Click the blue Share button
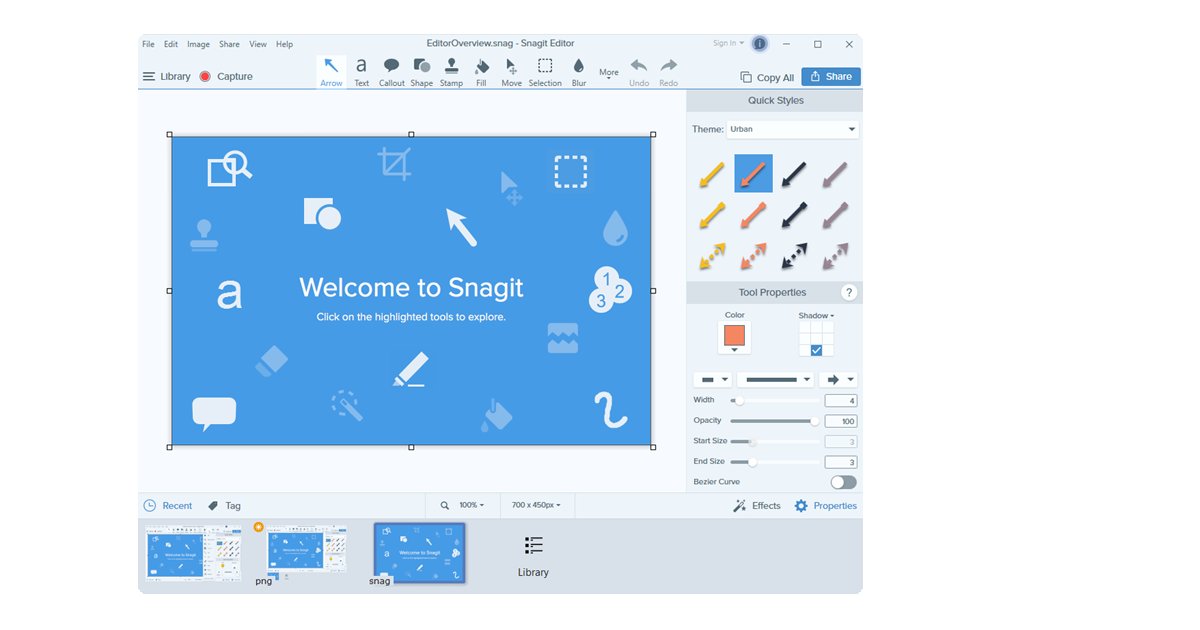The width and height of the screenshot is (1200, 630). click(830, 76)
